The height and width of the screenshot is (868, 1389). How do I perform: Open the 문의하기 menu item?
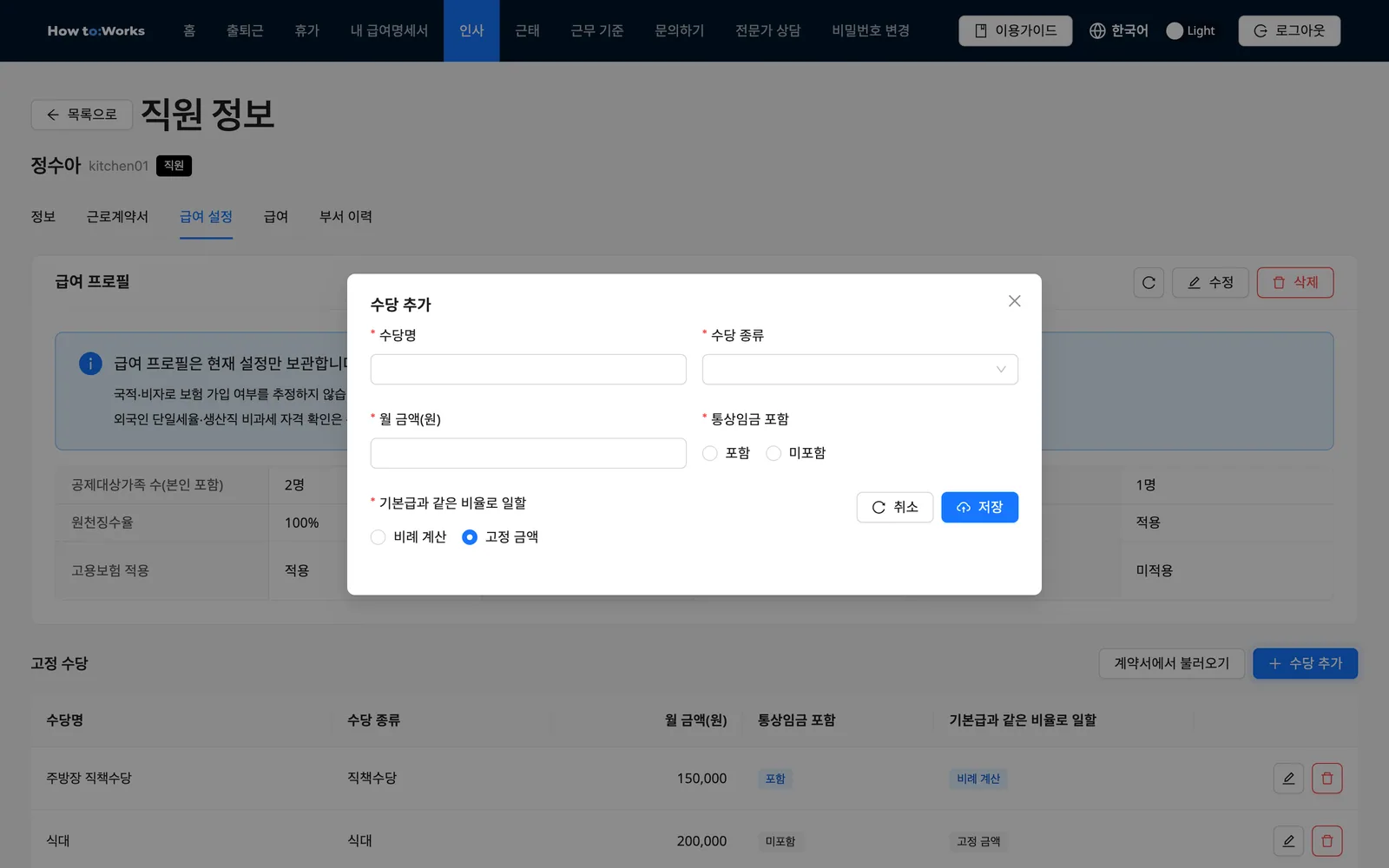679,30
